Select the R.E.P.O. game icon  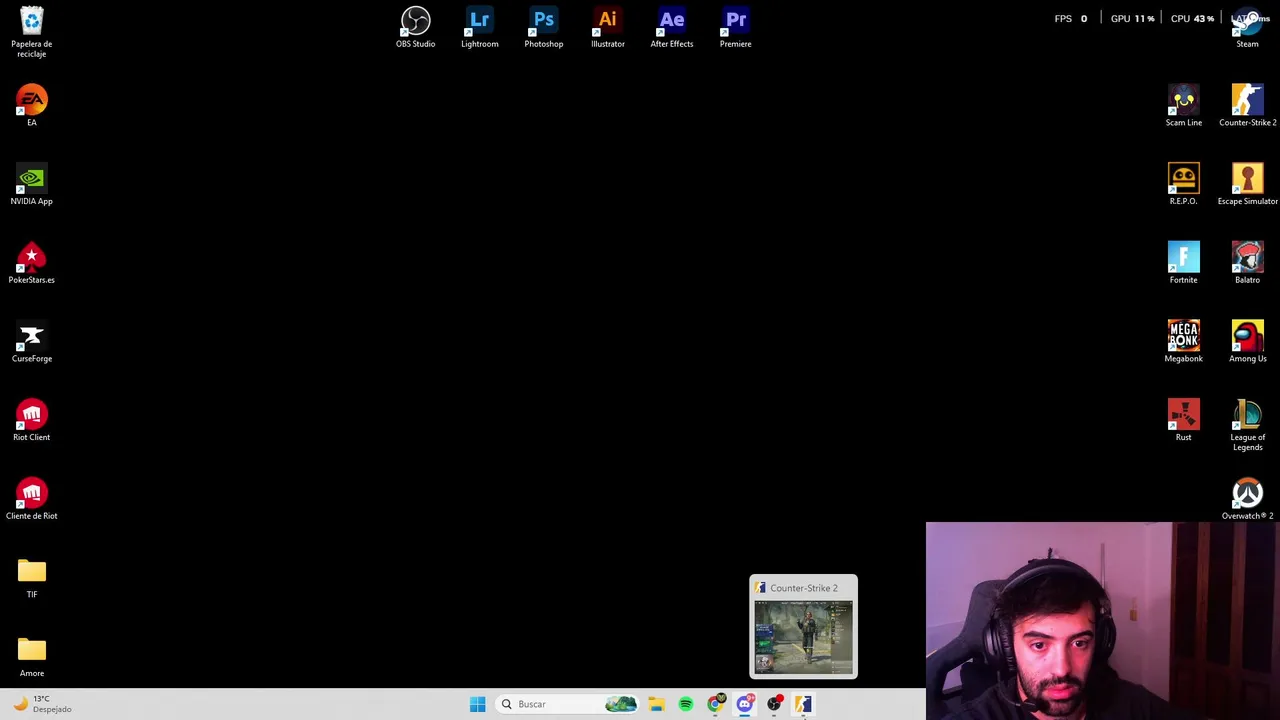1184,184
